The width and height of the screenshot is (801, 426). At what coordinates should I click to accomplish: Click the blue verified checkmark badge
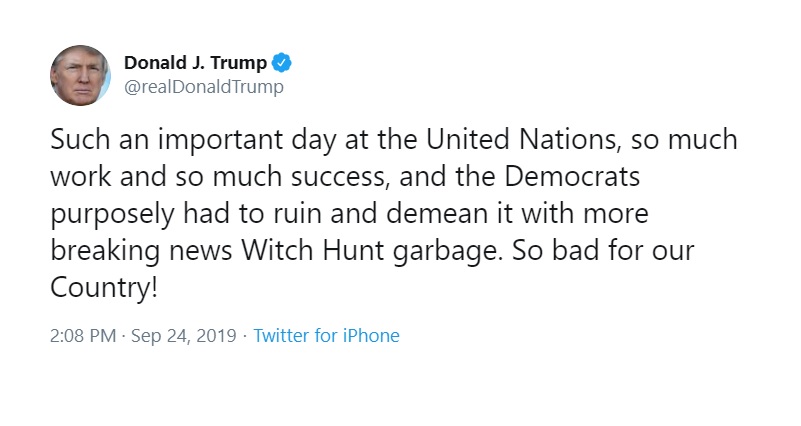[x=281, y=63]
